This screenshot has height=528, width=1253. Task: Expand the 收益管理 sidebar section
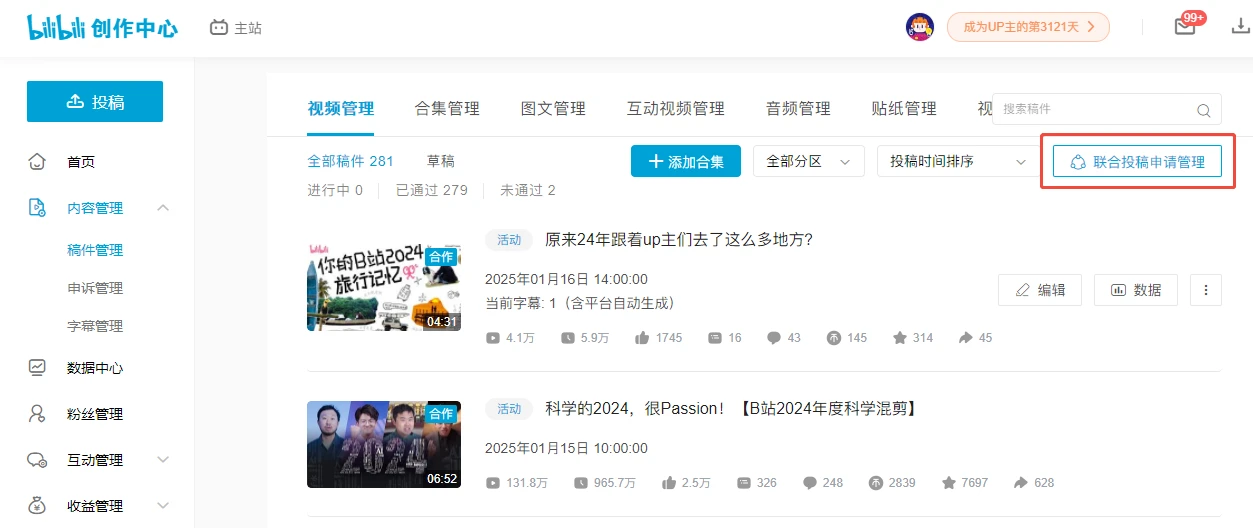(x=163, y=506)
